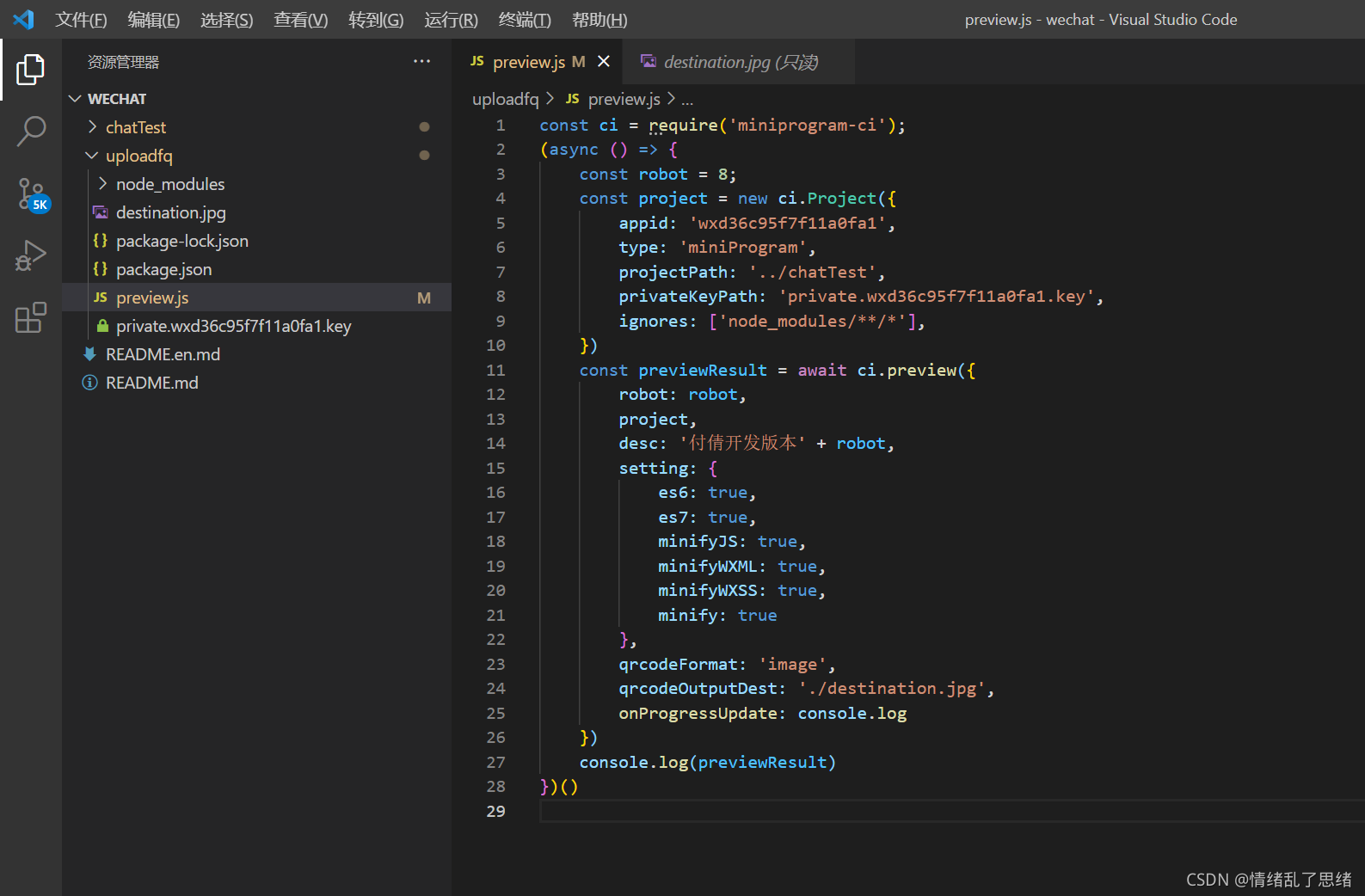Viewport: 1365px width, 896px height.
Task: Open the 帮助(H) menu
Action: tap(599, 19)
